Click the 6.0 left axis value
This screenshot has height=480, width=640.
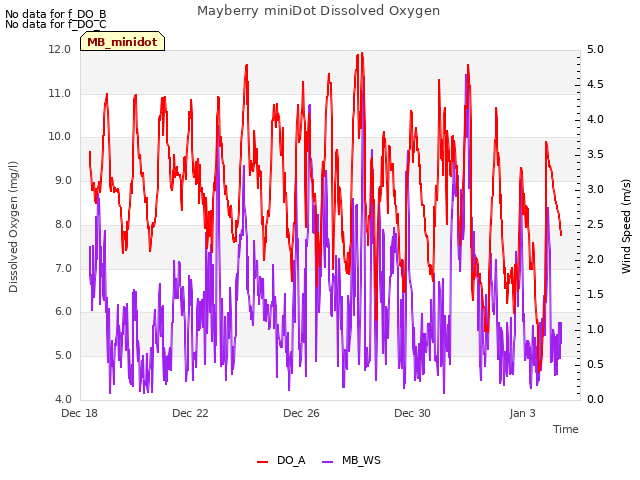click(x=63, y=312)
